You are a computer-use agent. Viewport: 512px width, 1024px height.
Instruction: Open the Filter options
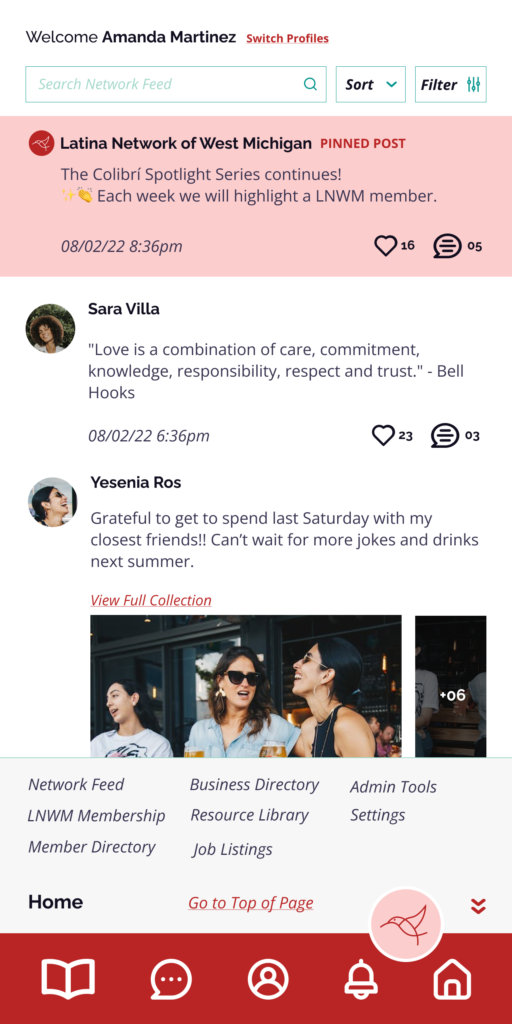(x=451, y=84)
